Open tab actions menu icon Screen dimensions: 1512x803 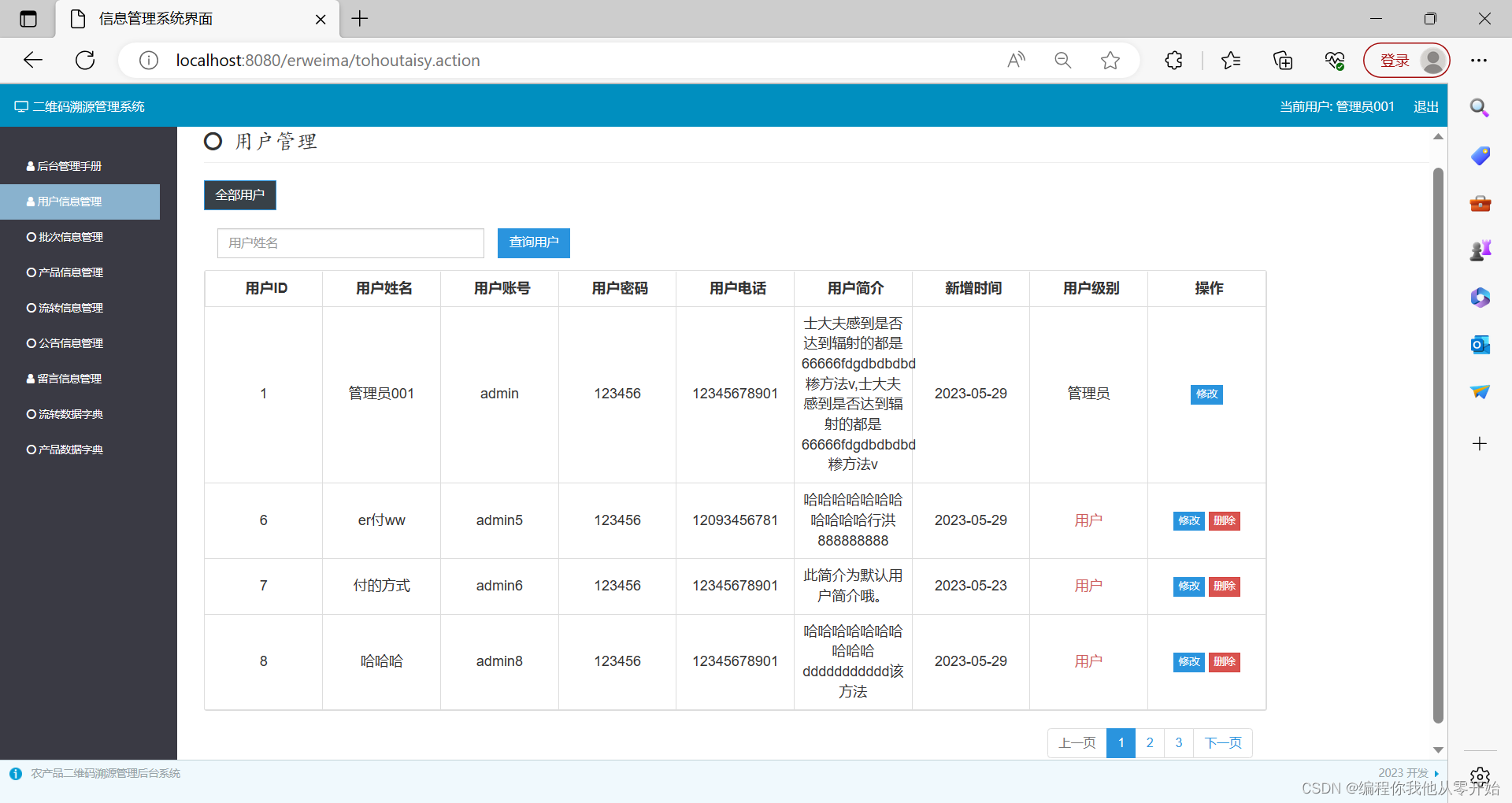[x=28, y=19]
